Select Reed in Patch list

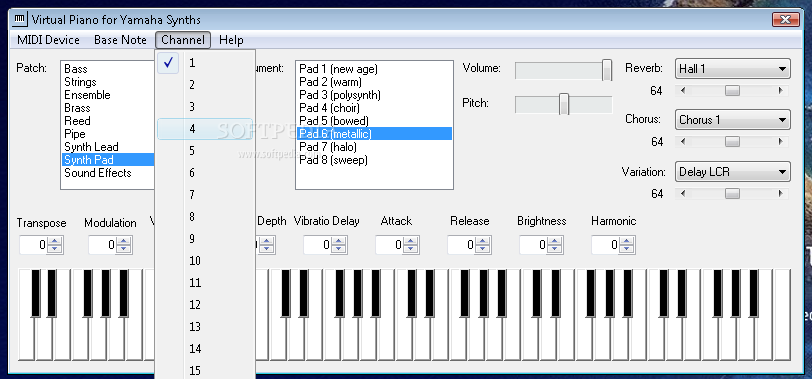[108, 121]
